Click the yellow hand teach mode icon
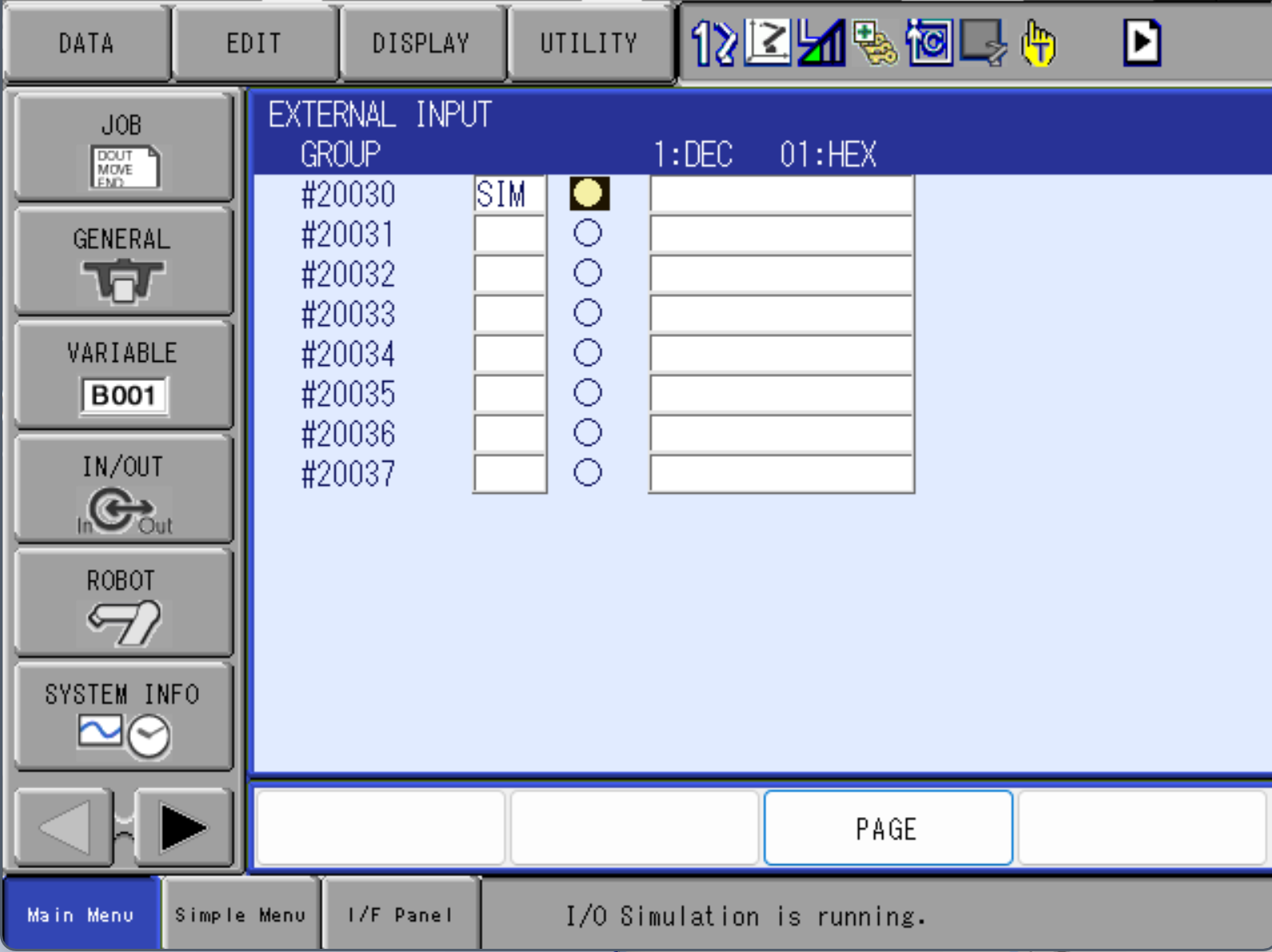This screenshot has width=1272, height=952. click(x=1038, y=42)
